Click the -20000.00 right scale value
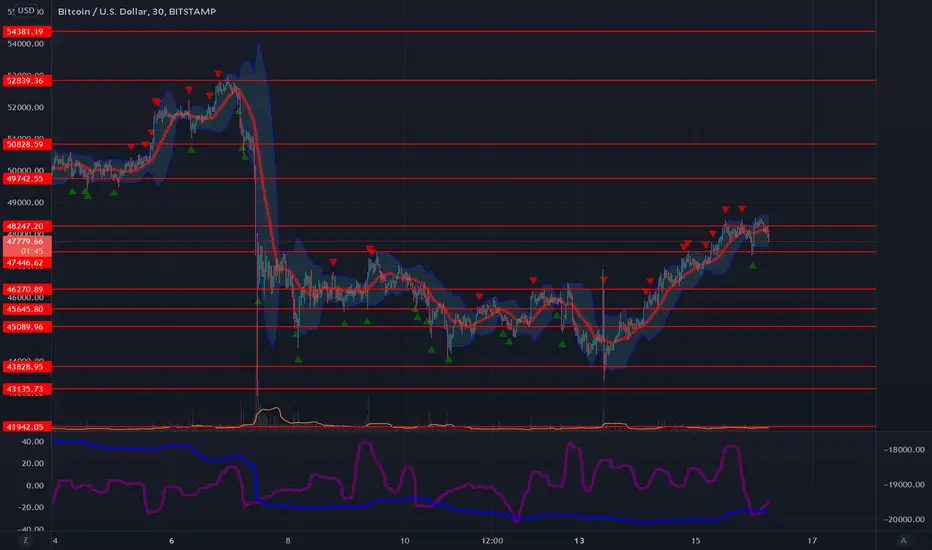Viewport: 932px width, 550px height. tap(904, 519)
